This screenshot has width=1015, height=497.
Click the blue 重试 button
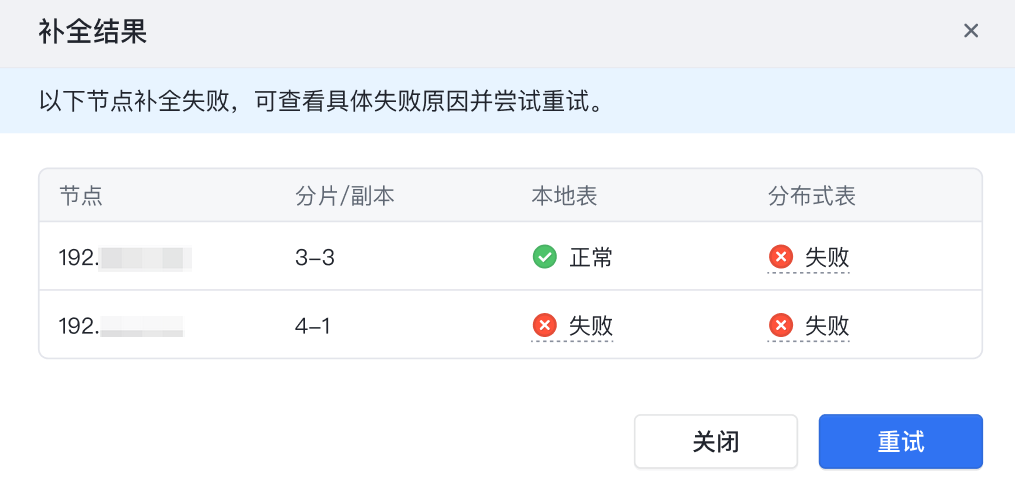900,441
